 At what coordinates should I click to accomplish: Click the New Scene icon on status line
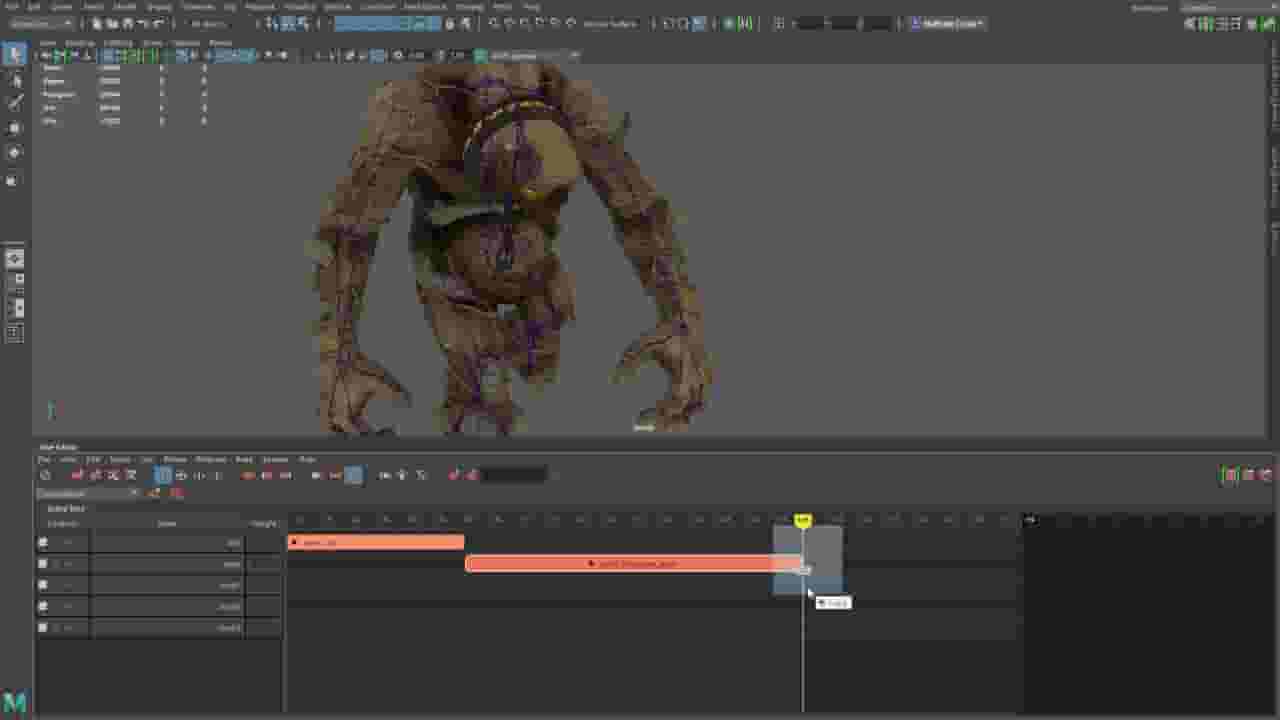click(x=97, y=23)
